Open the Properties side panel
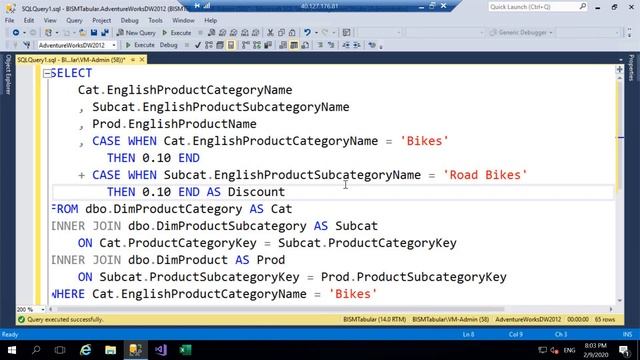640x360 pixels. coord(631,67)
